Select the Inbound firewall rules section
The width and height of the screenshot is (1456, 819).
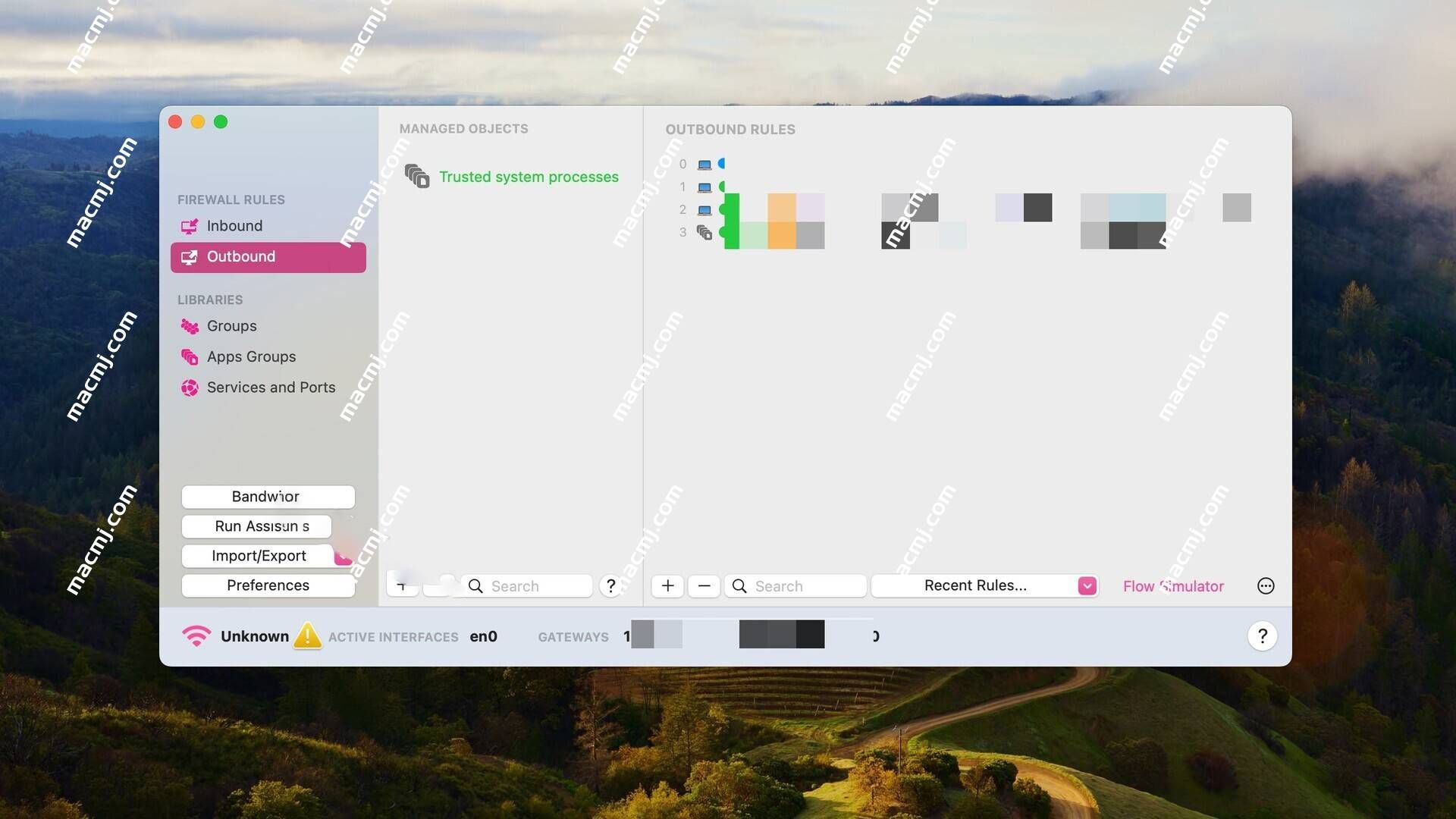tap(234, 225)
